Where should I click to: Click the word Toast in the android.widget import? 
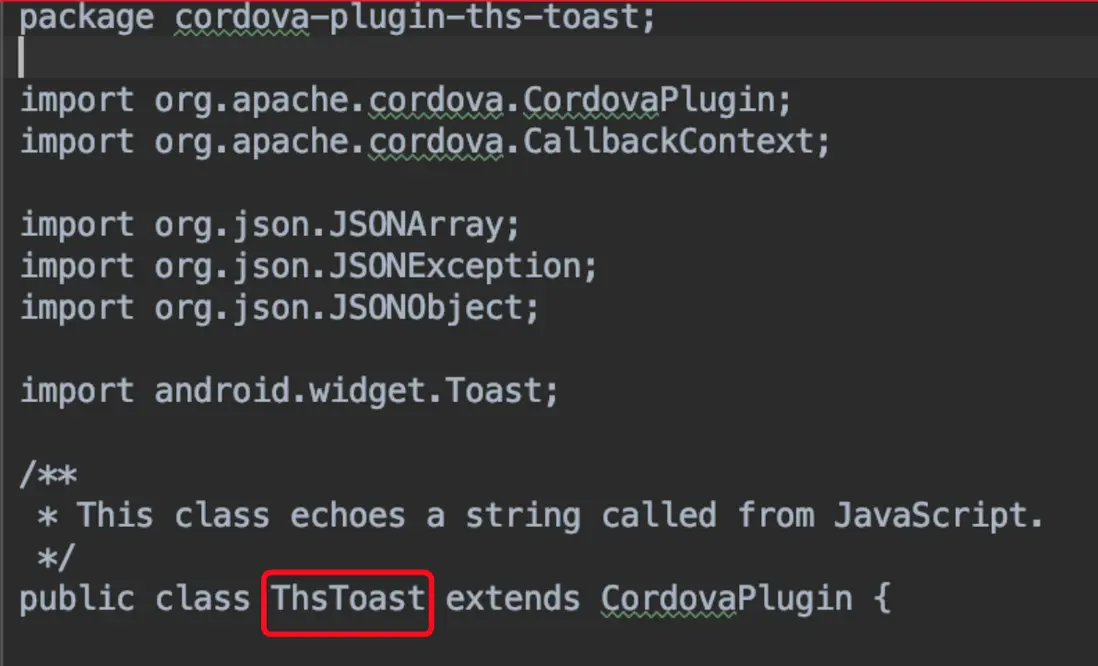(493, 391)
